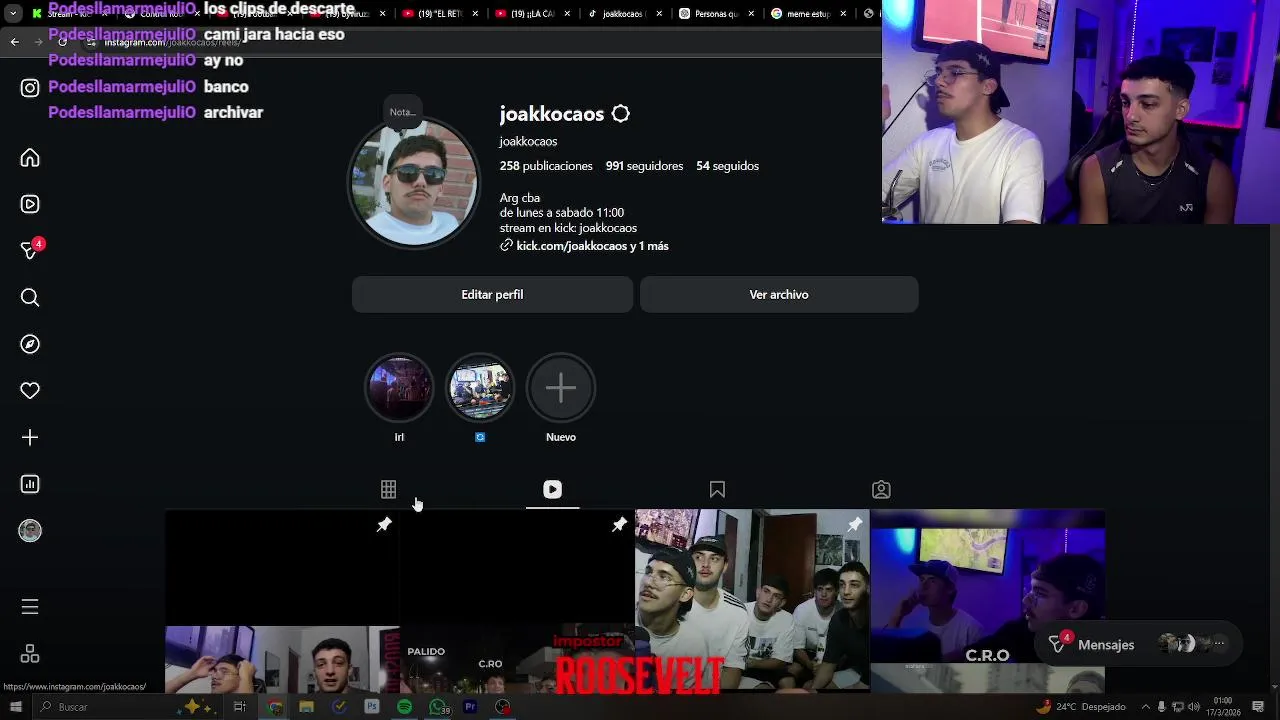Open Chrome from the taskbar
Image resolution: width=1280 pixels, height=720 pixels.
[x=275, y=707]
